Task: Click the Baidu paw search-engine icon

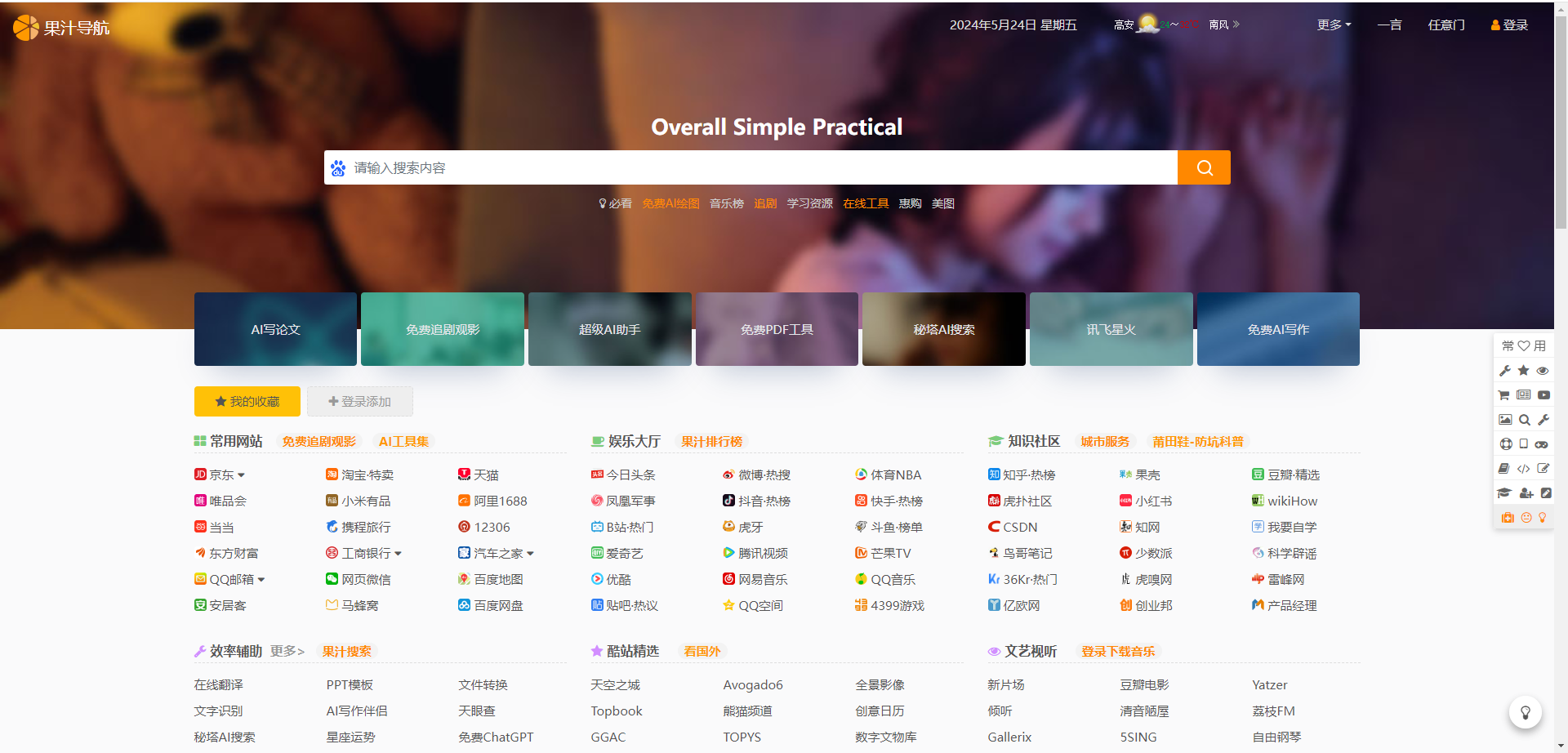Action: pyautogui.click(x=338, y=168)
